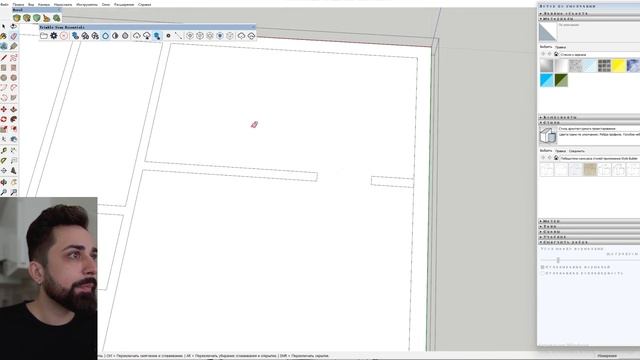Image resolution: width=640 pixels, height=360 pixels.
Task: Click half-filled circle icon in Scan toolbar
Action: (x=116, y=36)
